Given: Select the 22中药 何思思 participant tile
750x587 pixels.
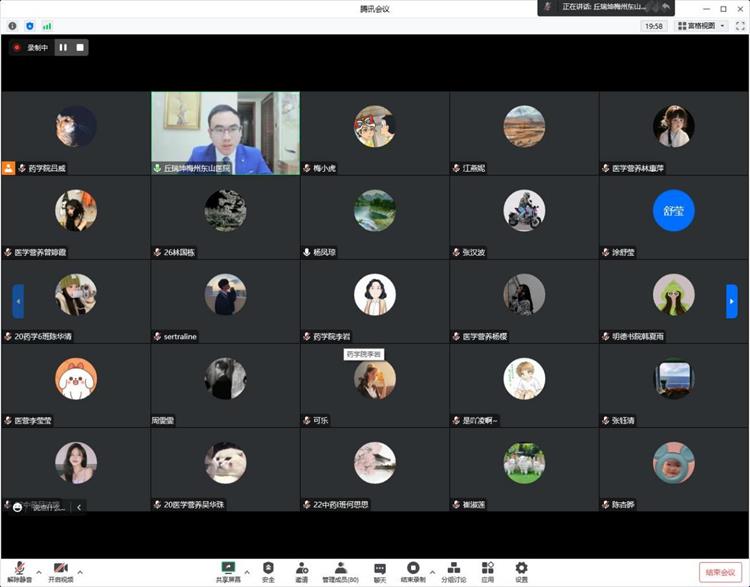Looking at the screenshot, I should pos(375,470).
